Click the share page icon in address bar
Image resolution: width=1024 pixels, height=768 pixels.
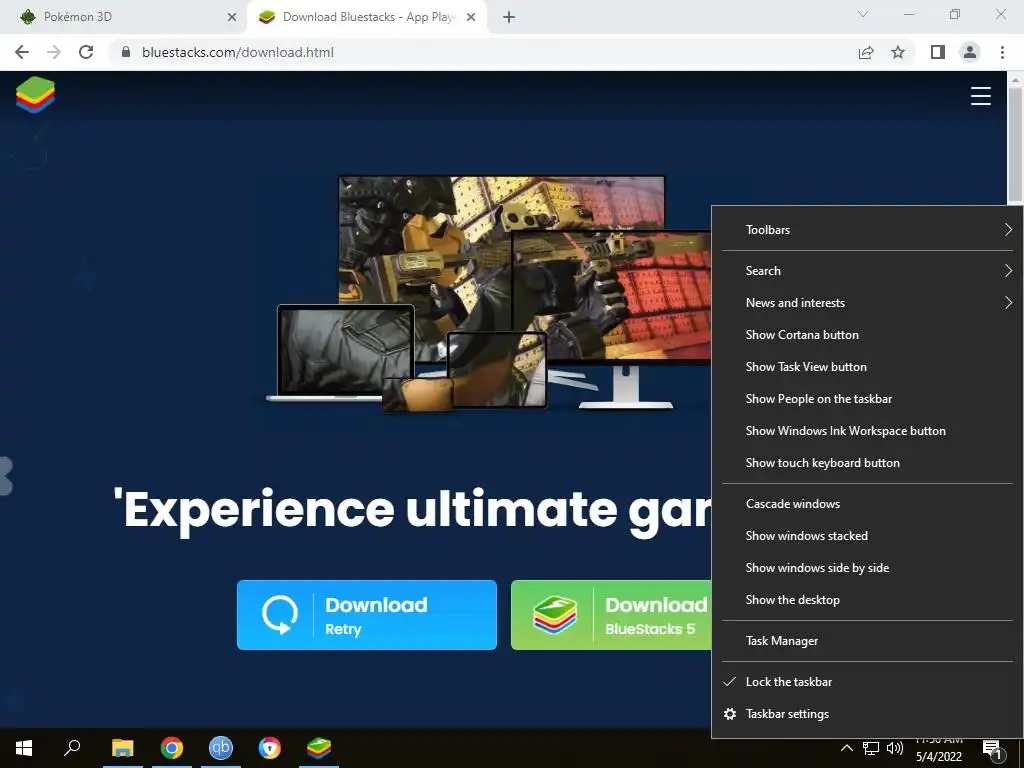pyautogui.click(x=866, y=52)
